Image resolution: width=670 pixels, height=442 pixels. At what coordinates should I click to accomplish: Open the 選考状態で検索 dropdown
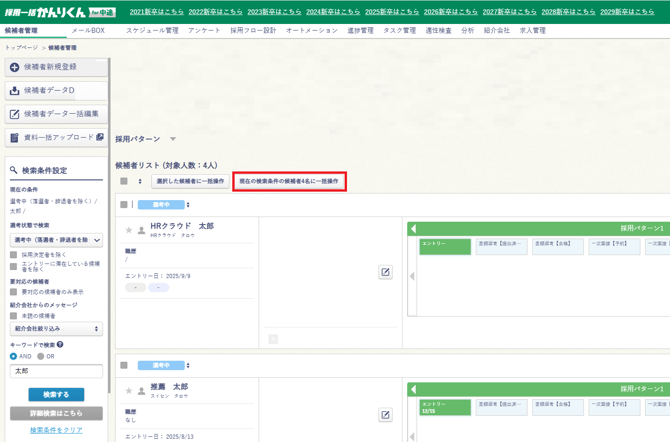coord(56,240)
